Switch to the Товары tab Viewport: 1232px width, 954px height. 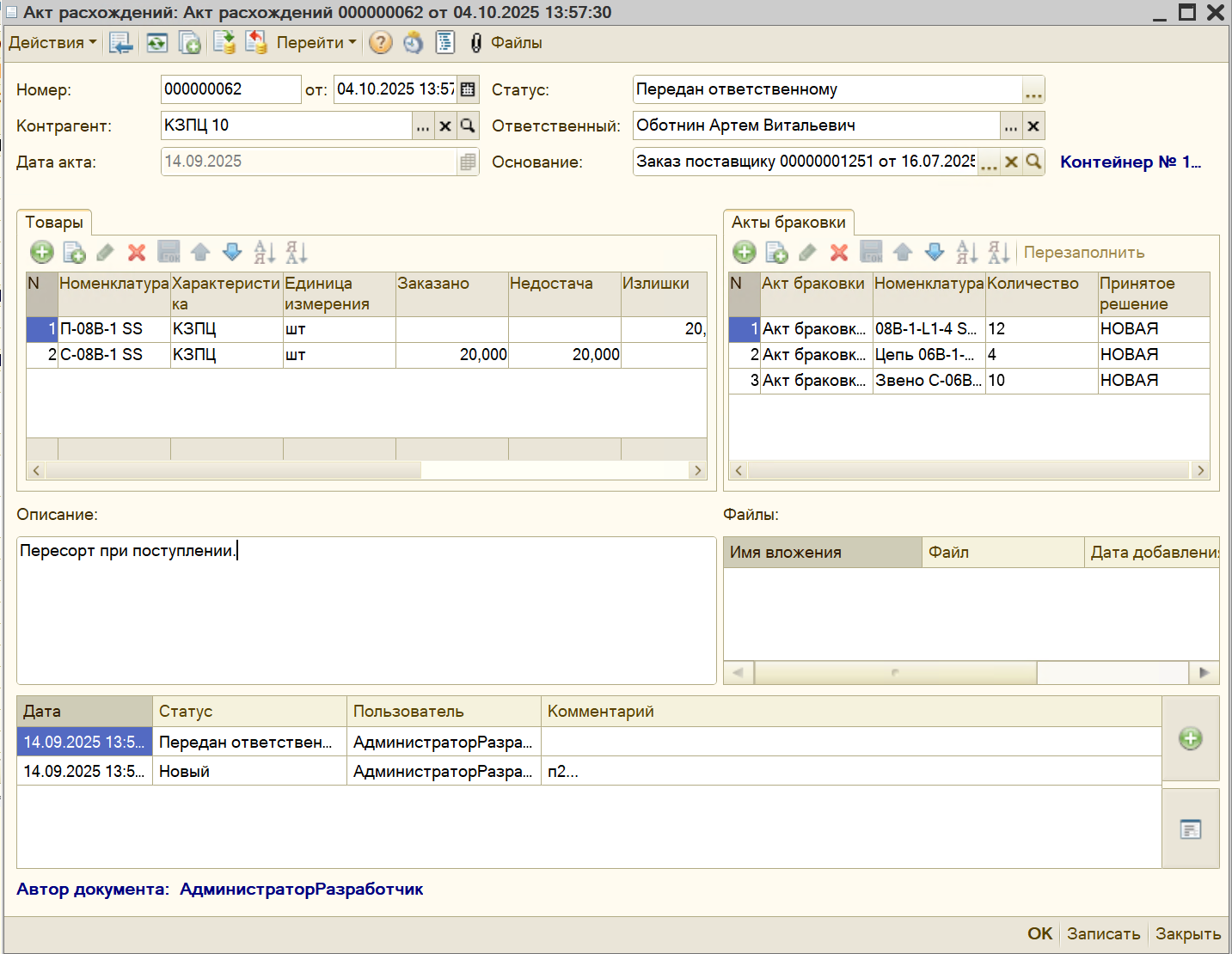pyautogui.click(x=54, y=223)
